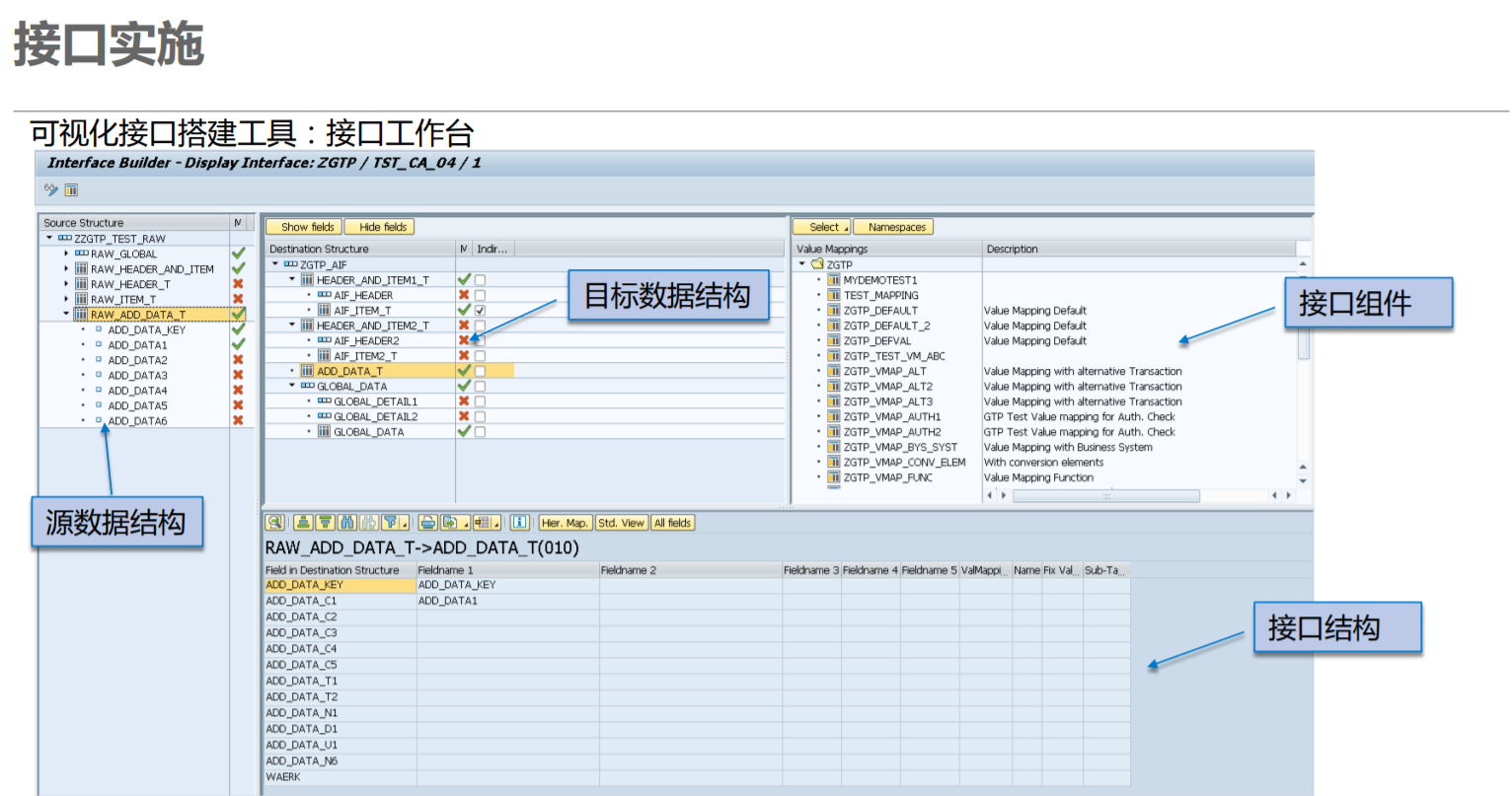The width and height of the screenshot is (1512, 796).
Task: Select the Sort Descending icon
Action: (x=326, y=523)
